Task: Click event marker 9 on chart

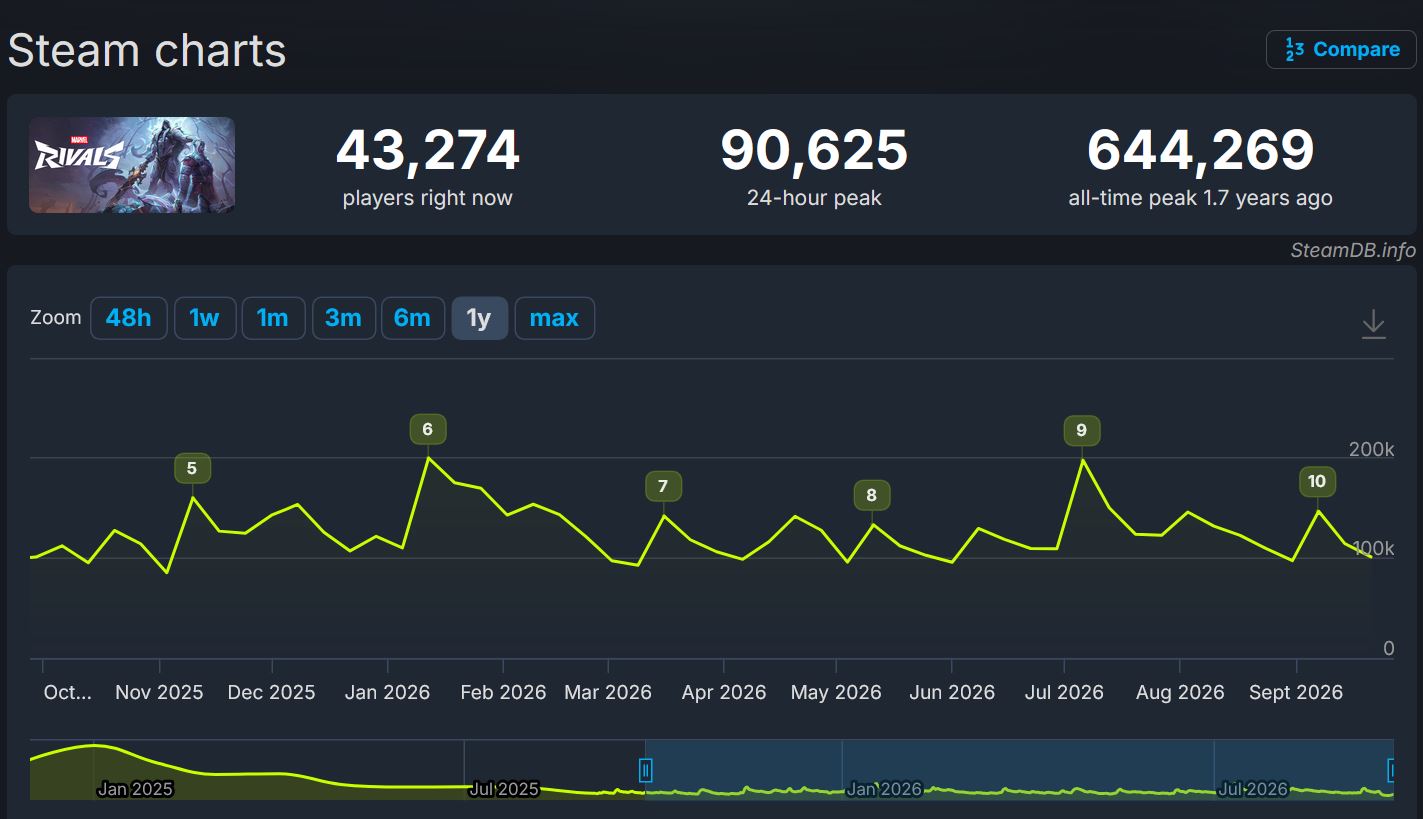Action: (x=1081, y=430)
